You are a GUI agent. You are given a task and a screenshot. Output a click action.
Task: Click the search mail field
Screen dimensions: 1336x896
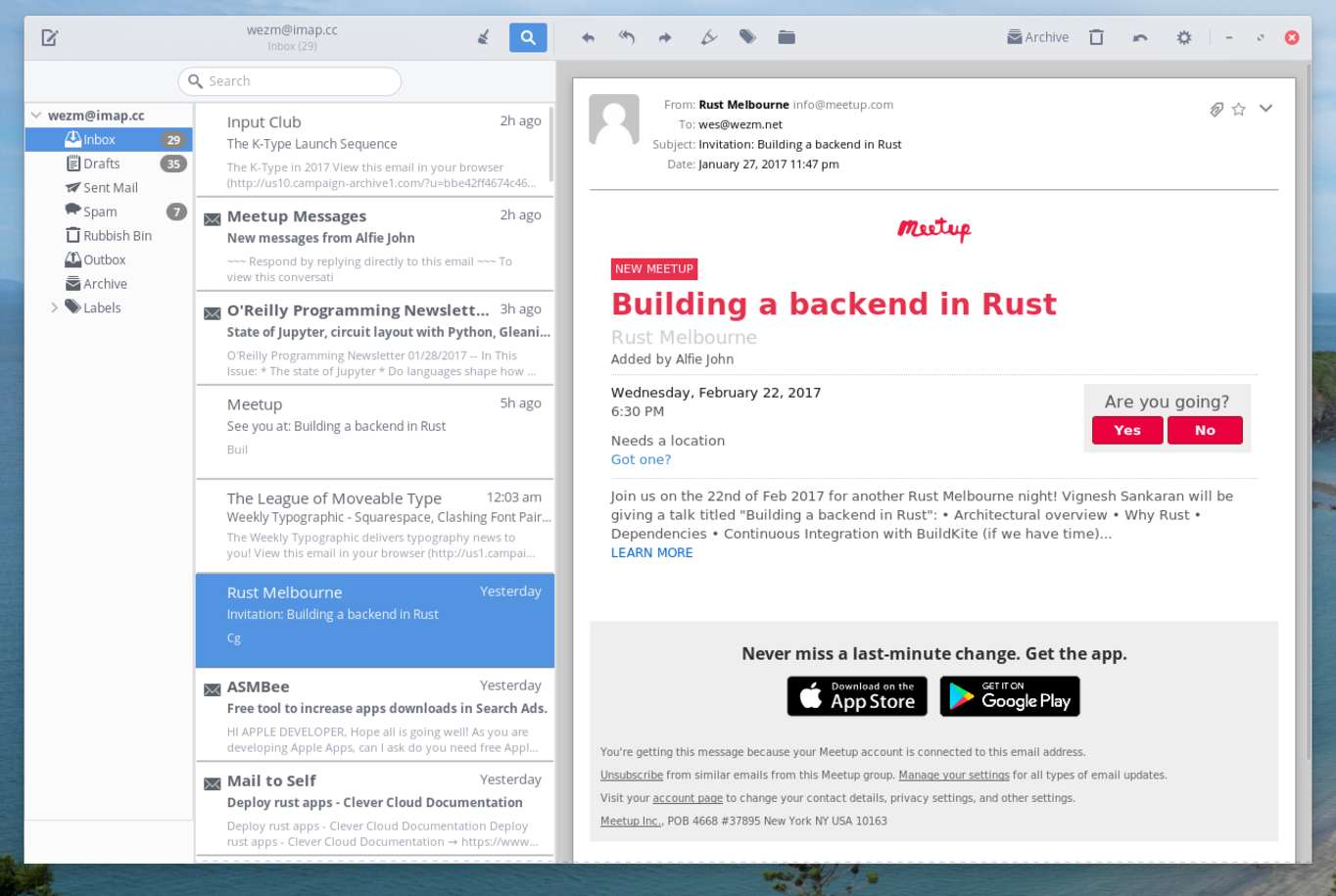[290, 81]
